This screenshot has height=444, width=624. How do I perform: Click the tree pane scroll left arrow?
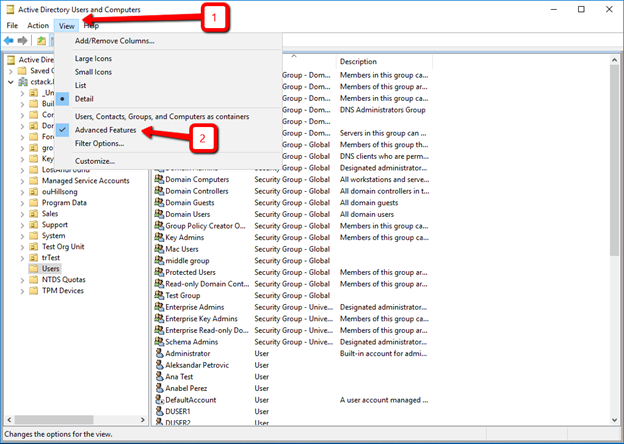(9, 420)
